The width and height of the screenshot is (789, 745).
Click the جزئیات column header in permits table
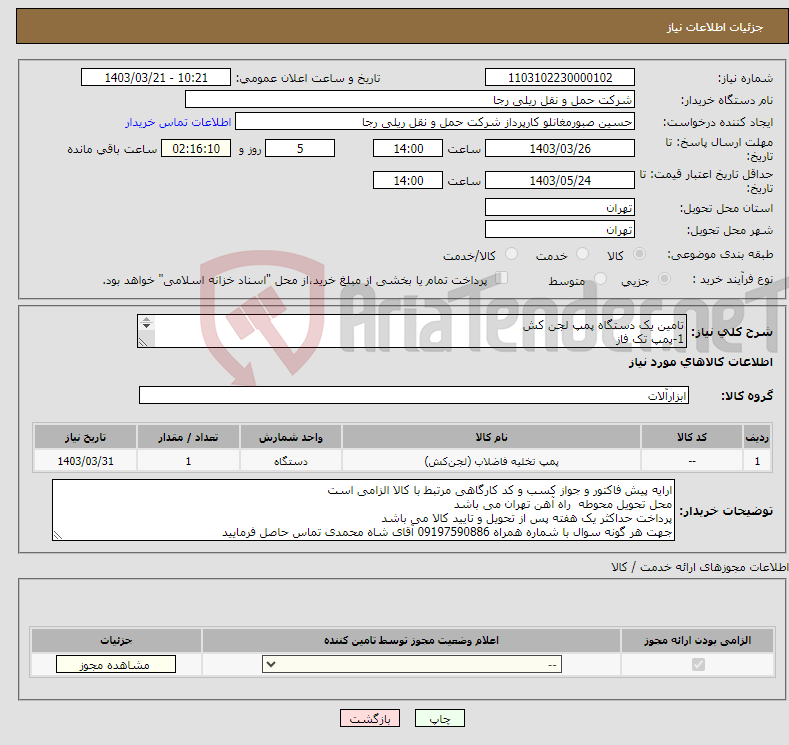pos(116,640)
